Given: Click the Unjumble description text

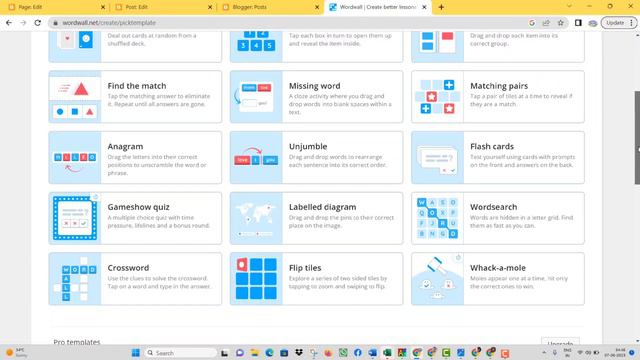Looking at the screenshot, I should coord(337,161).
